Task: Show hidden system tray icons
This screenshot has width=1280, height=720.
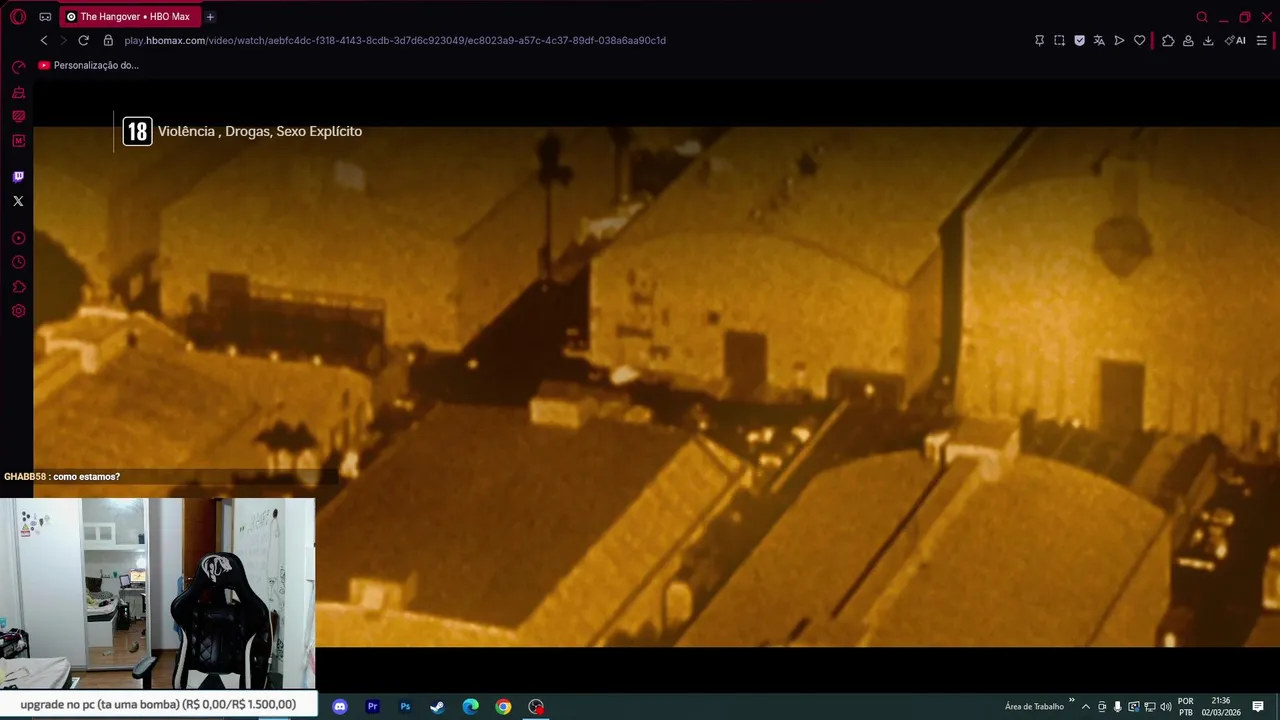Action: (1086, 707)
